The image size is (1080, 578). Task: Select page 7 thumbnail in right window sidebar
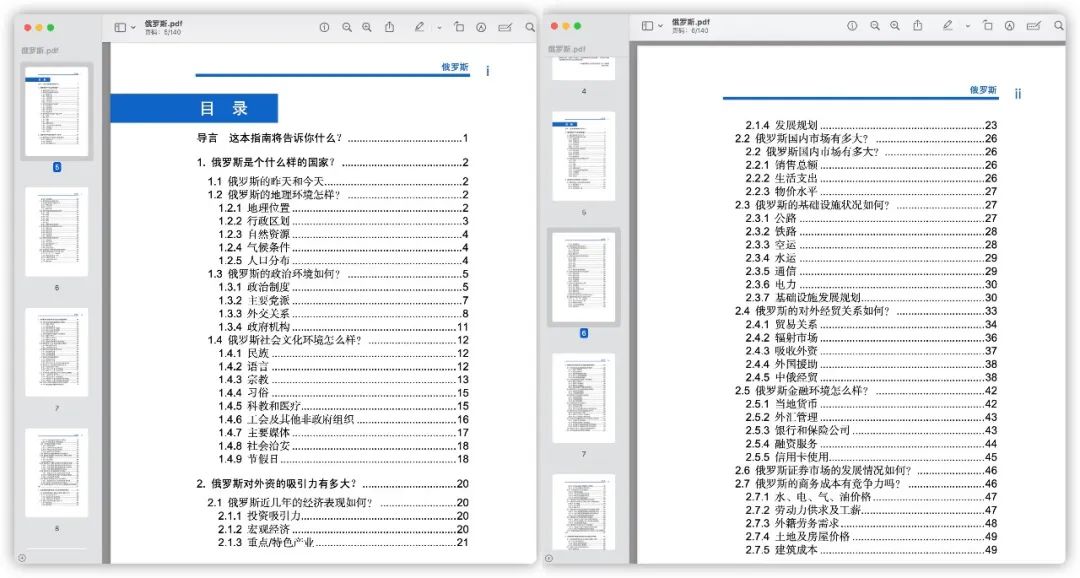point(583,398)
